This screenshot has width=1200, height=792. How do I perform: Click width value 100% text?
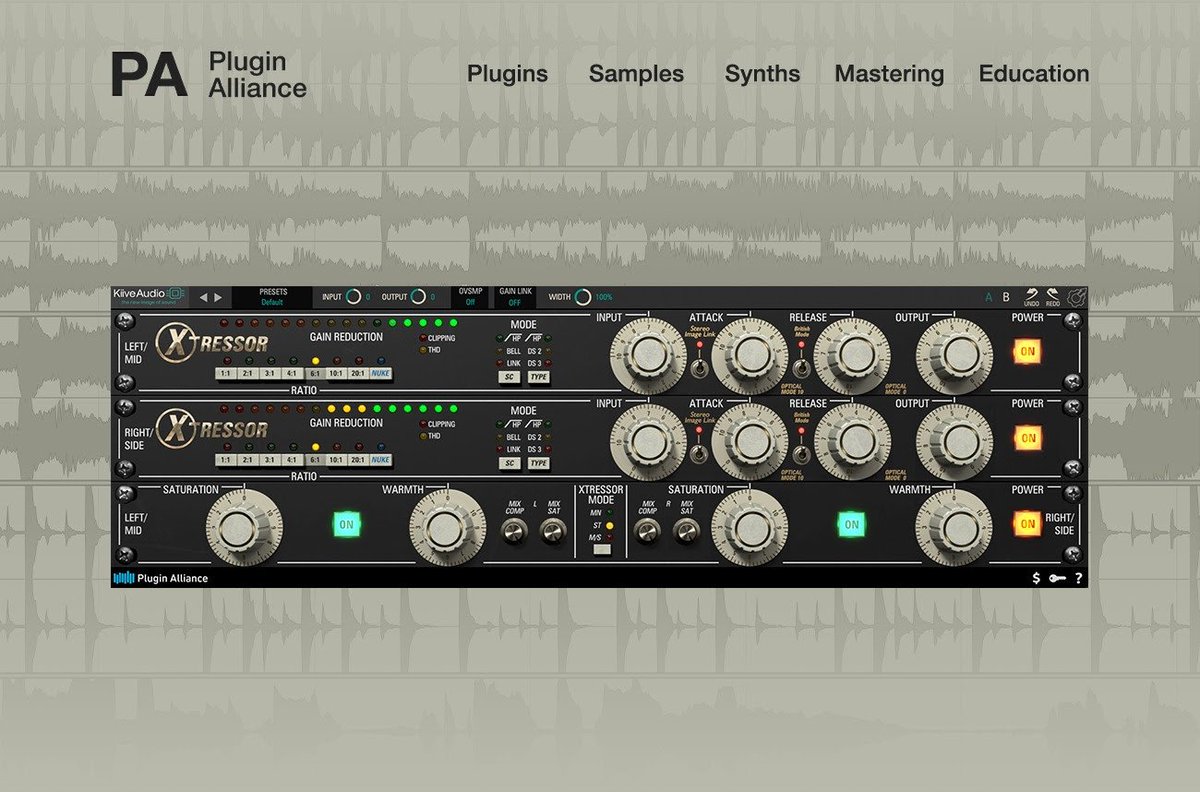pos(604,297)
